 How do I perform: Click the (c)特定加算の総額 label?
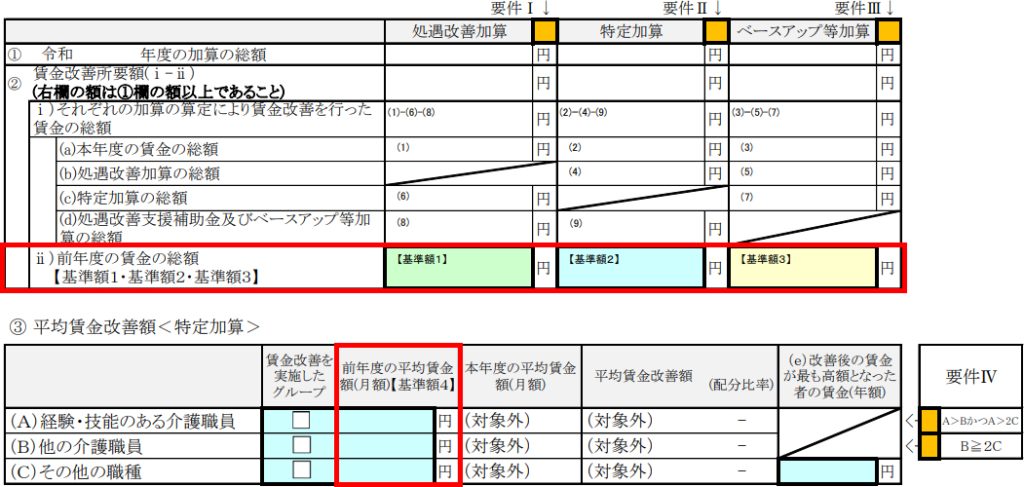pyautogui.click(x=124, y=198)
